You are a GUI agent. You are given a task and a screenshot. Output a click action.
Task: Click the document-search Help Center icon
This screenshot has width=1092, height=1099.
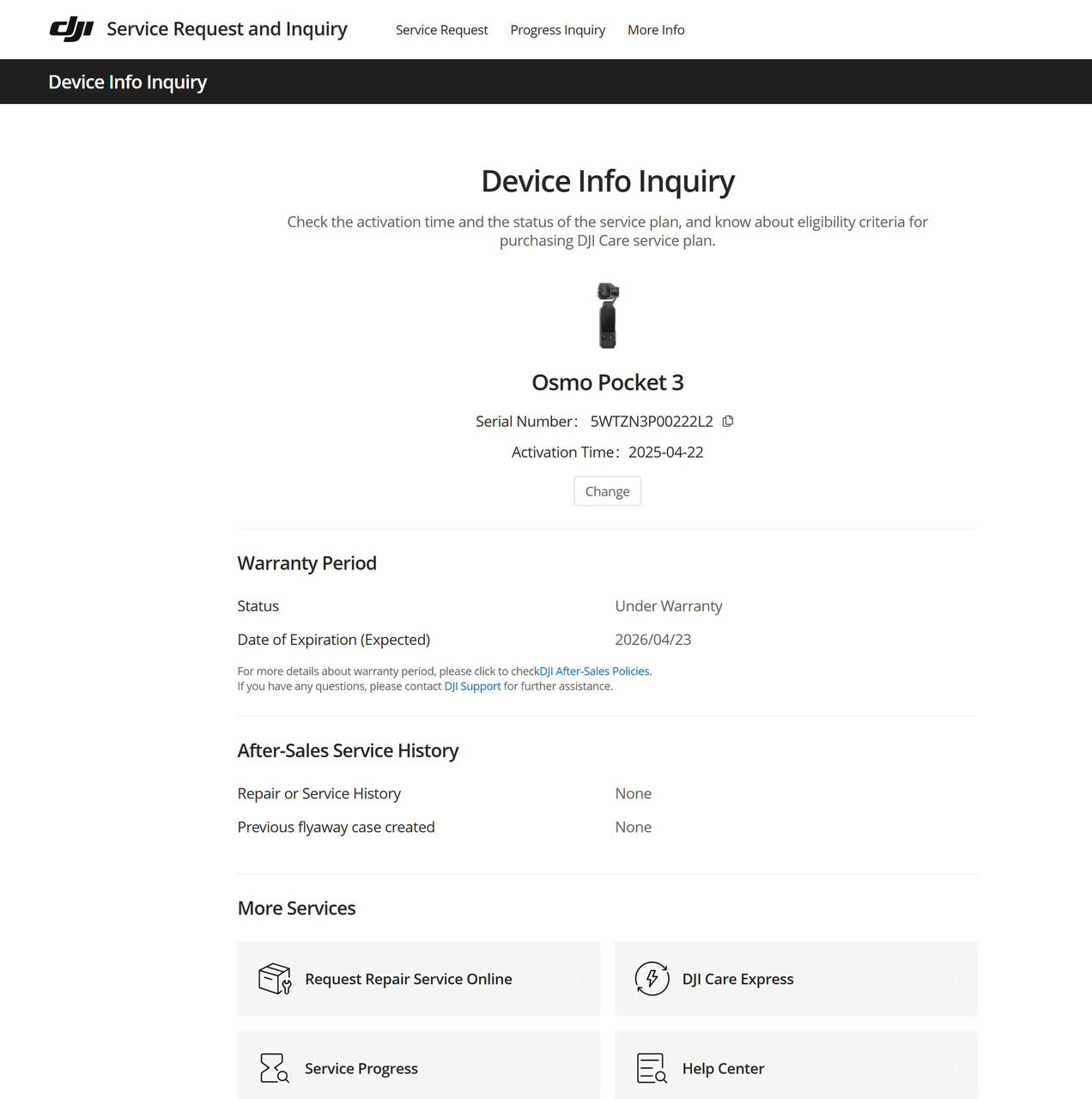click(x=652, y=1068)
